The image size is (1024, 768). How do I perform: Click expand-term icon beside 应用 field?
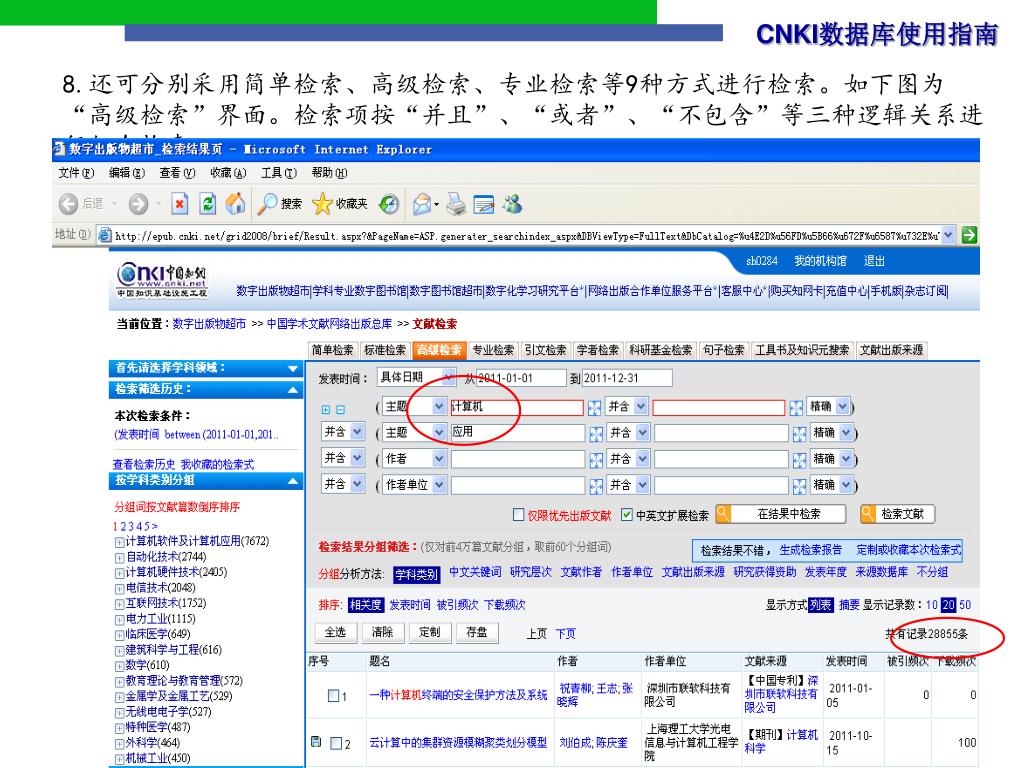(x=596, y=434)
